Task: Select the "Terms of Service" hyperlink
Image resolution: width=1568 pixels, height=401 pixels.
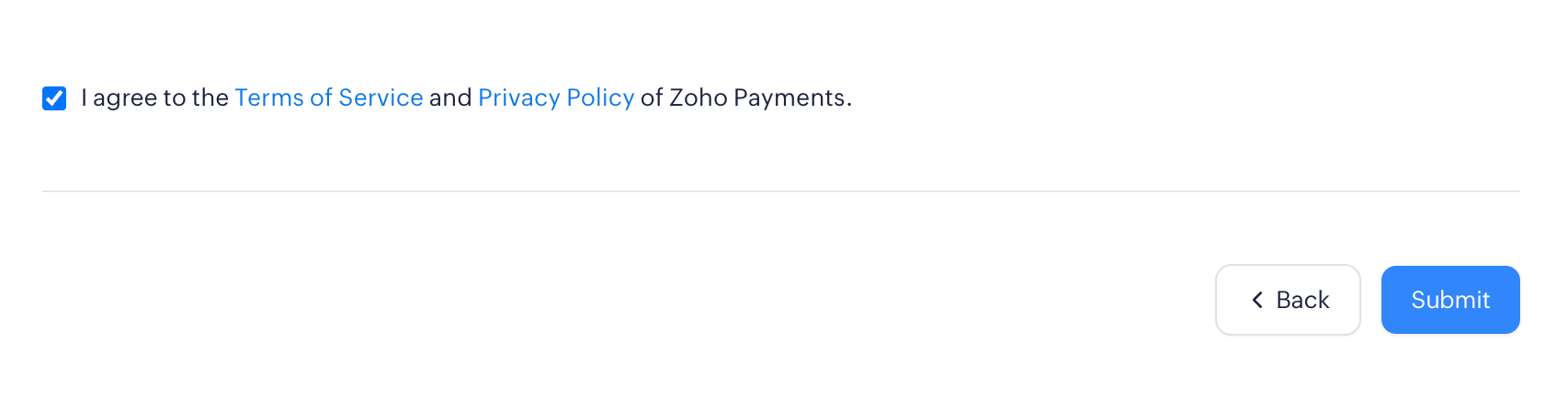Action: 329,97
